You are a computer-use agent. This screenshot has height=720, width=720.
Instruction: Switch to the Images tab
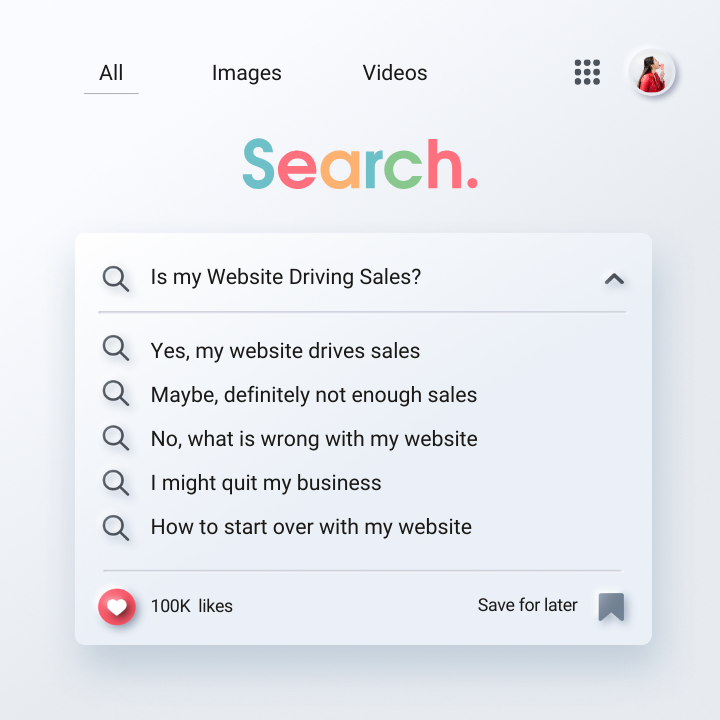pos(247,73)
